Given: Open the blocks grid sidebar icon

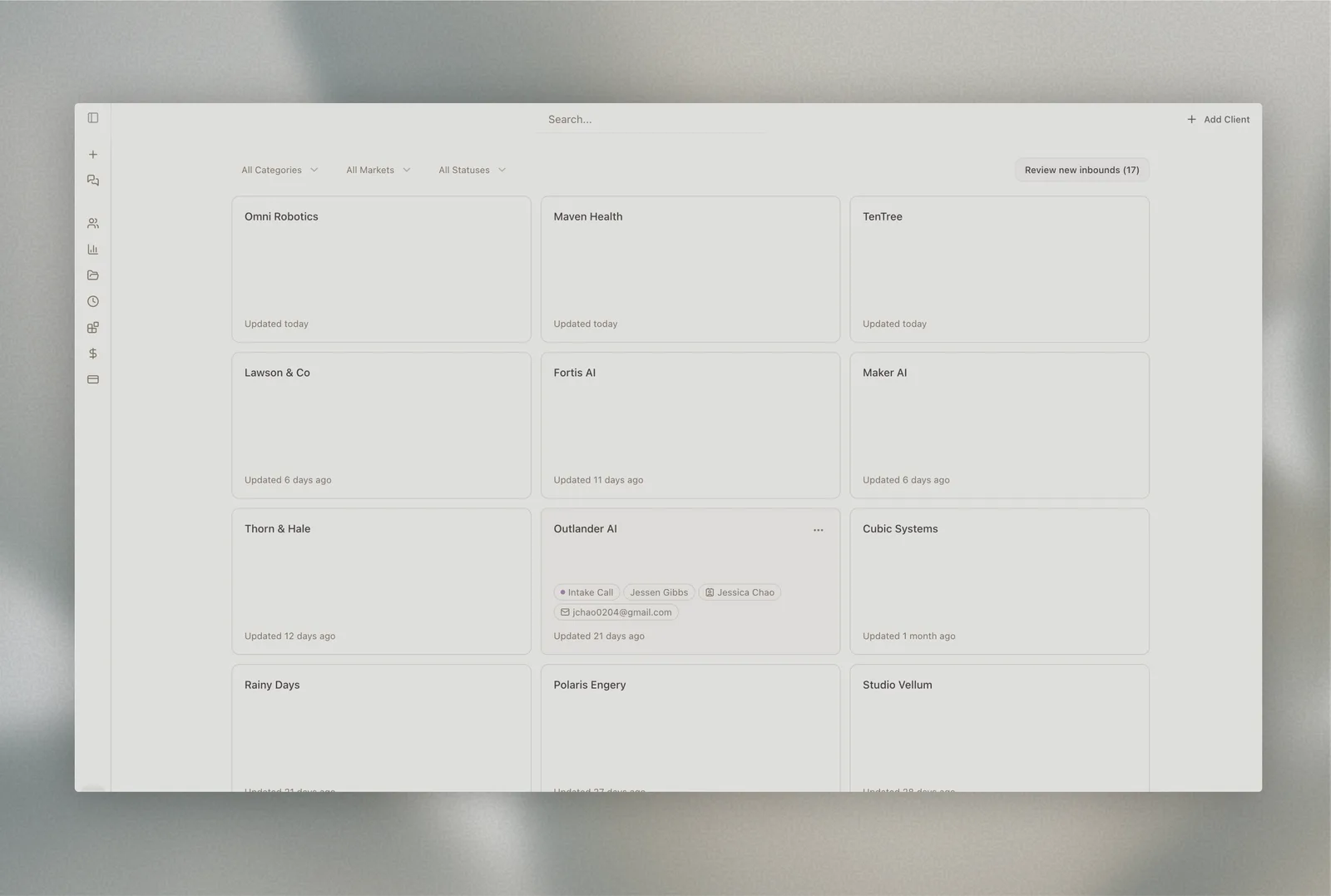Looking at the screenshot, I should (x=93, y=328).
